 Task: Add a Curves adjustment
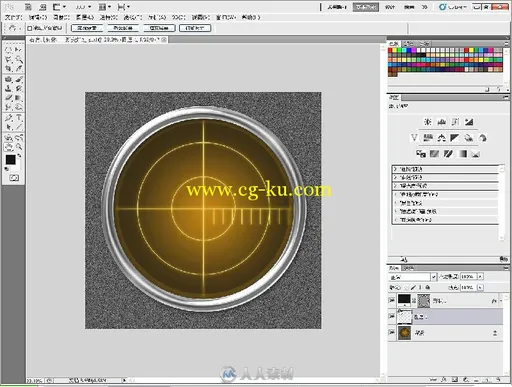[x=455, y=122]
